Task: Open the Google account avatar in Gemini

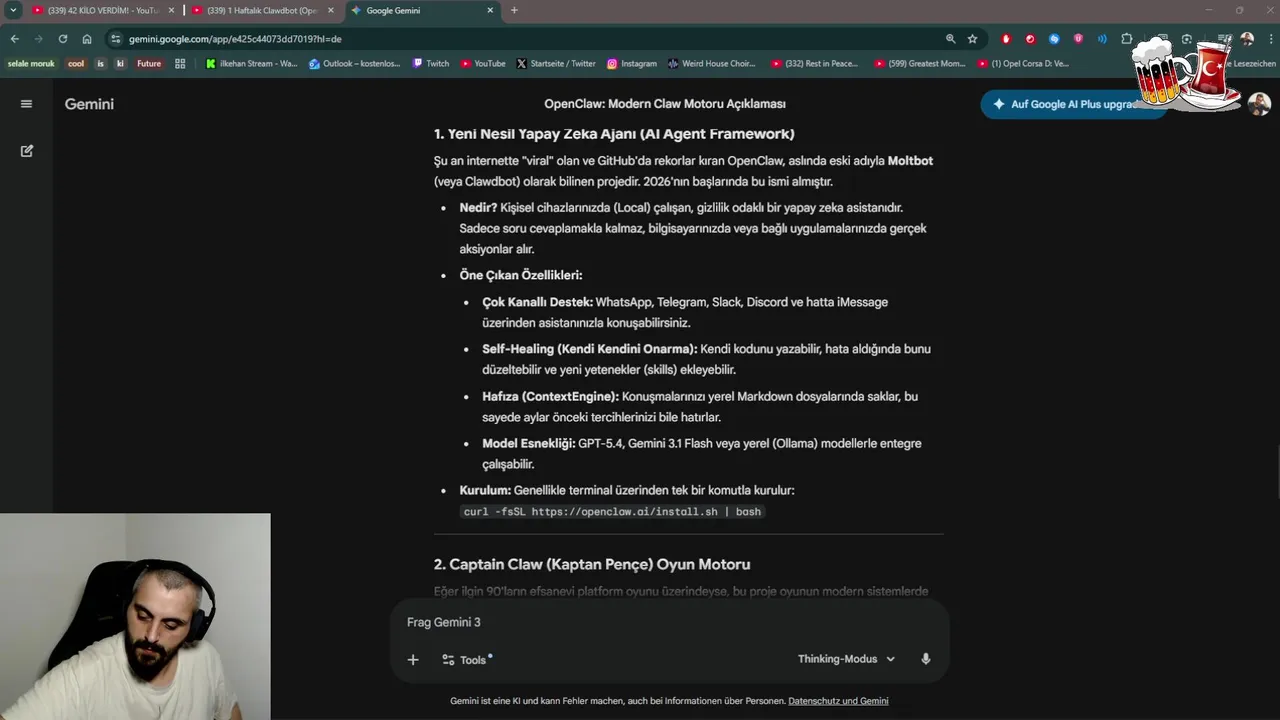Action: click(x=1259, y=104)
